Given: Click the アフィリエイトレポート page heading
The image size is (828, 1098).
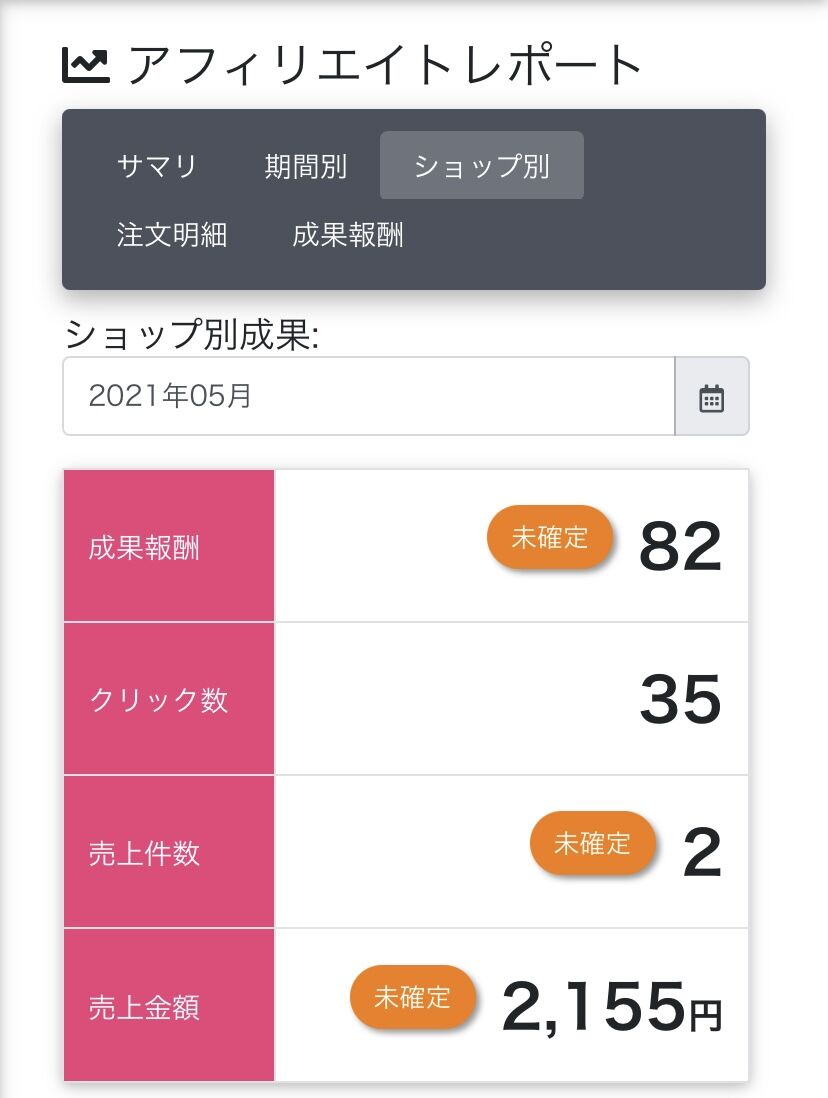Looking at the screenshot, I should click(385, 66).
